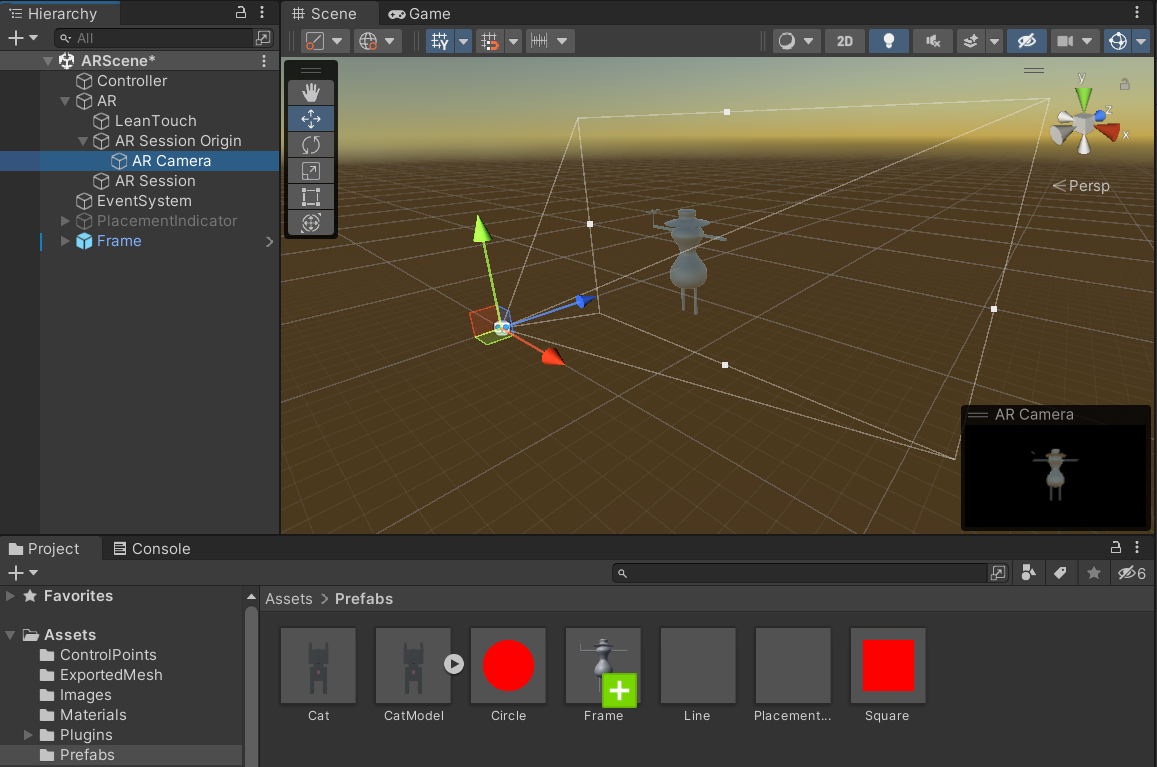Select the Rotate tool
This screenshot has height=767, width=1157.
310,145
